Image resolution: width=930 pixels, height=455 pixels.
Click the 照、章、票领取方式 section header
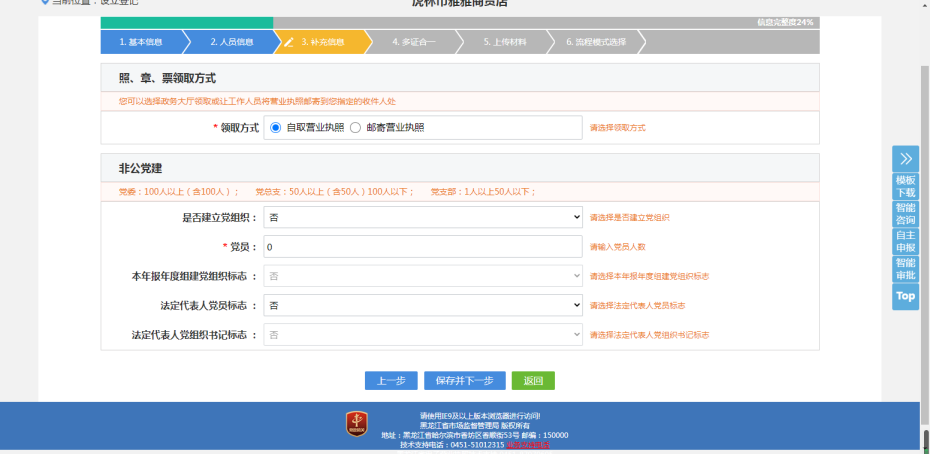[x=460, y=78]
